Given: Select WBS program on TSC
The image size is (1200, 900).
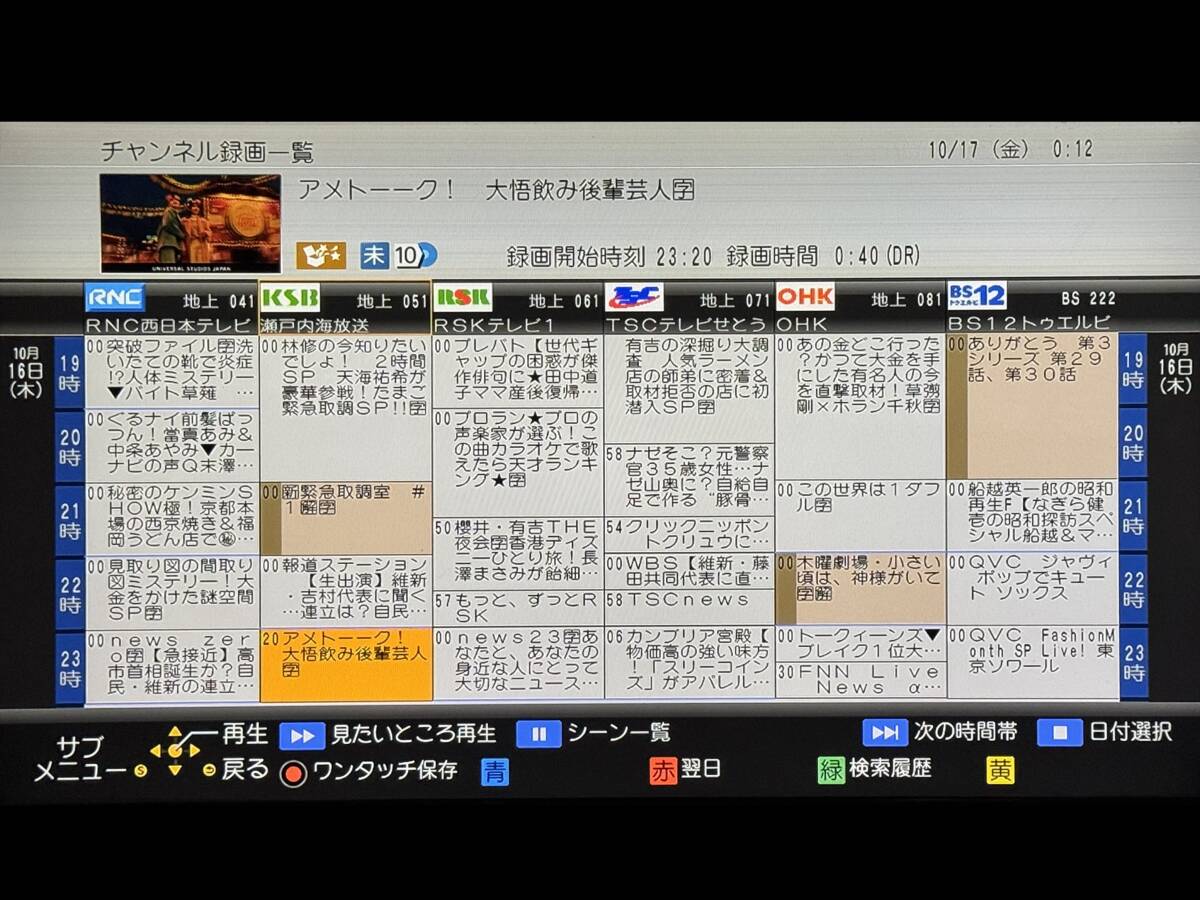Looking at the screenshot, I should click(689, 570).
